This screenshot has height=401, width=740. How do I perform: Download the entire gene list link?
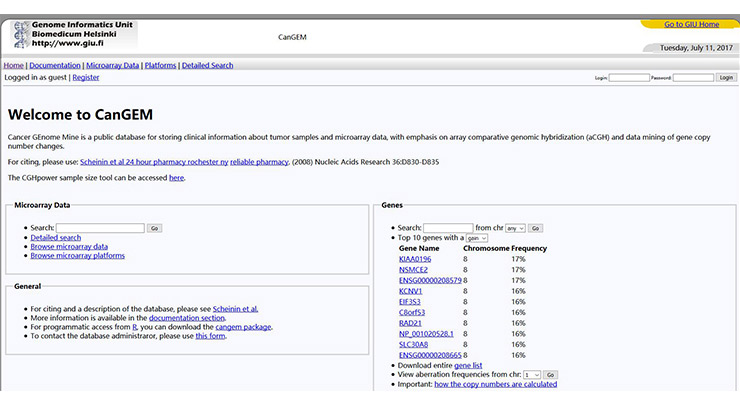click(x=468, y=366)
